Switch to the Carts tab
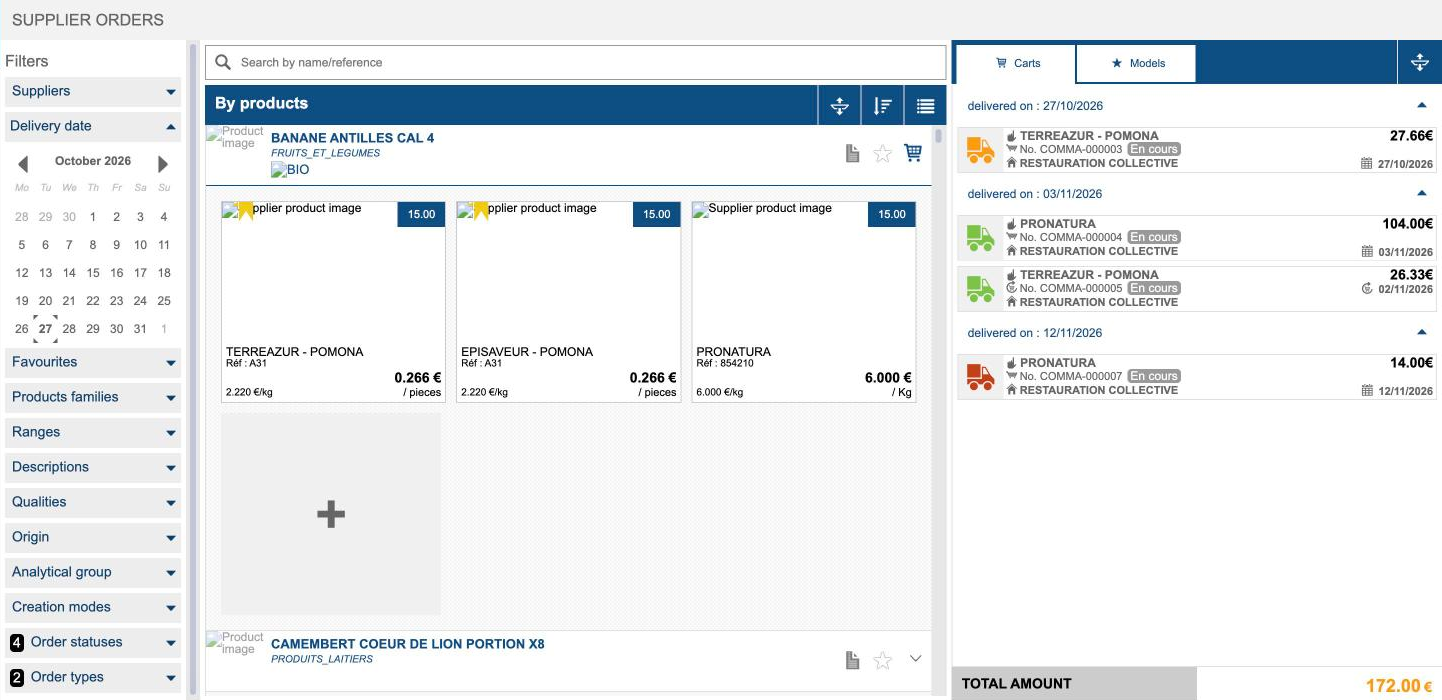Screen dimensions: 1442x700 [x=1017, y=63]
